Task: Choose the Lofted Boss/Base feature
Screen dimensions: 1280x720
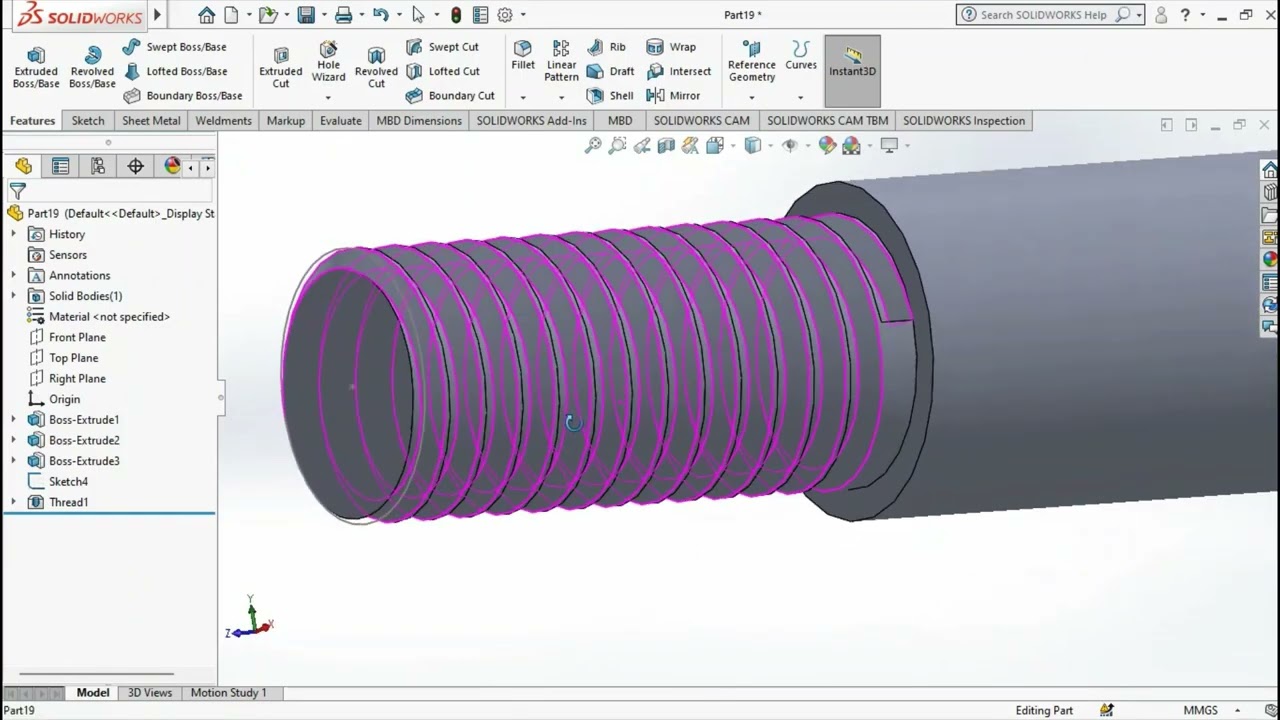Action: tap(175, 71)
